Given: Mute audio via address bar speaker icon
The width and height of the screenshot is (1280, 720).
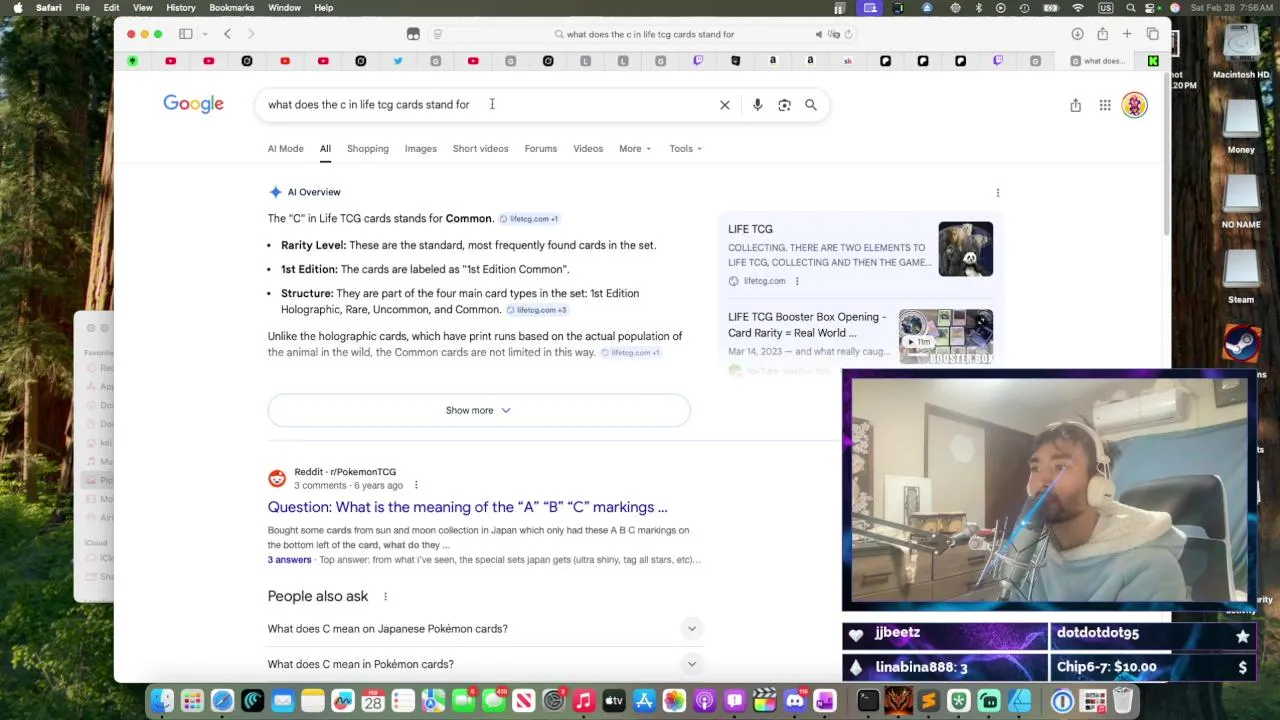Looking at the screenshot, I should click(819, 34).
